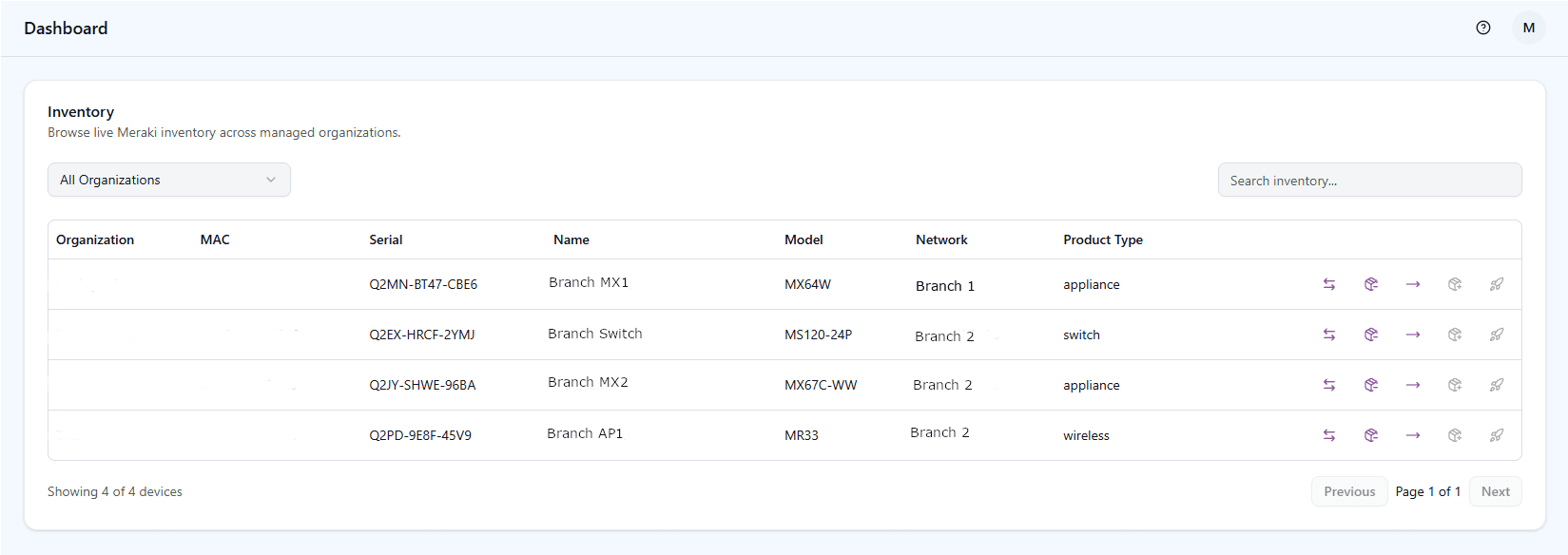Viewport: 1568px width, 555px height.
Task: Click package-minus icon for Branch Switch row
Action: coord(1371,335)
